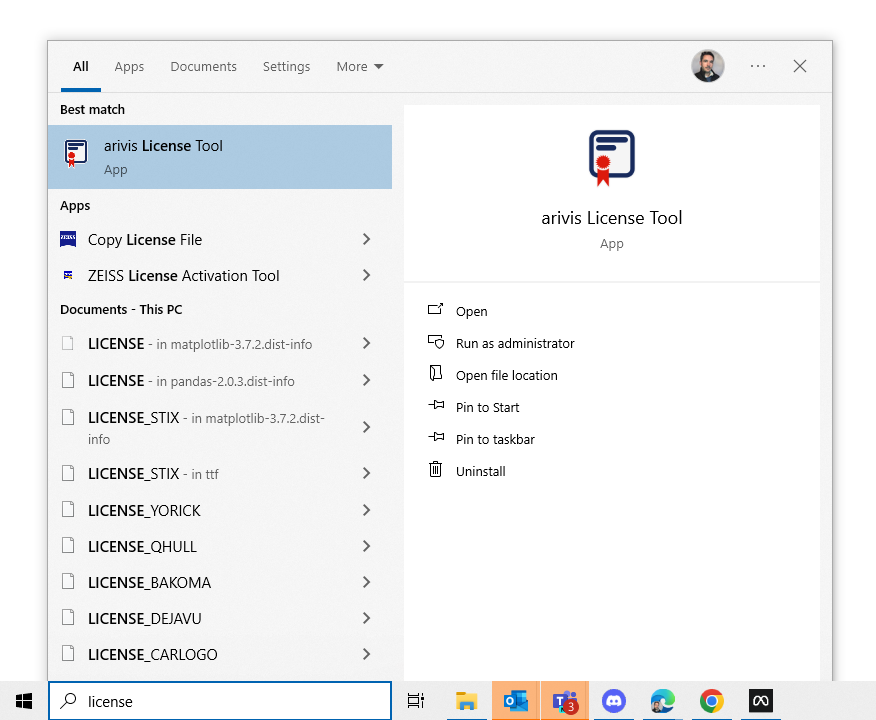This screenshot has width=876, height=720.
Task: Switch to the Documents tab
Action: point(203,66)
